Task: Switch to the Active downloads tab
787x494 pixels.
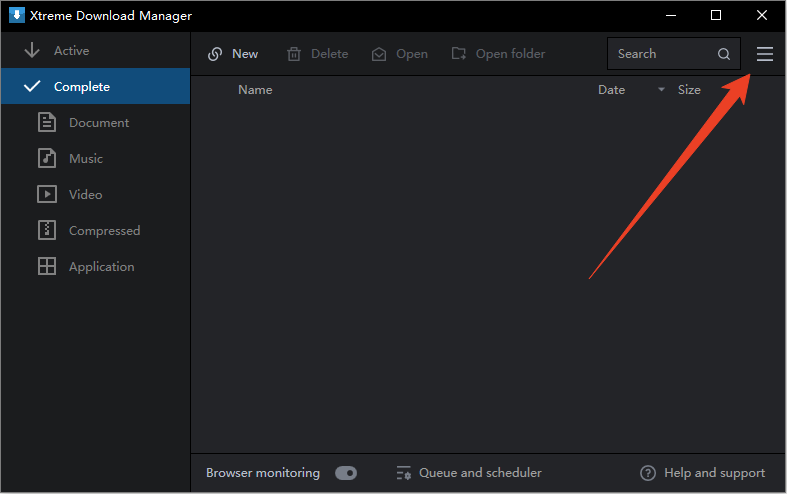Action: (70, 51)
